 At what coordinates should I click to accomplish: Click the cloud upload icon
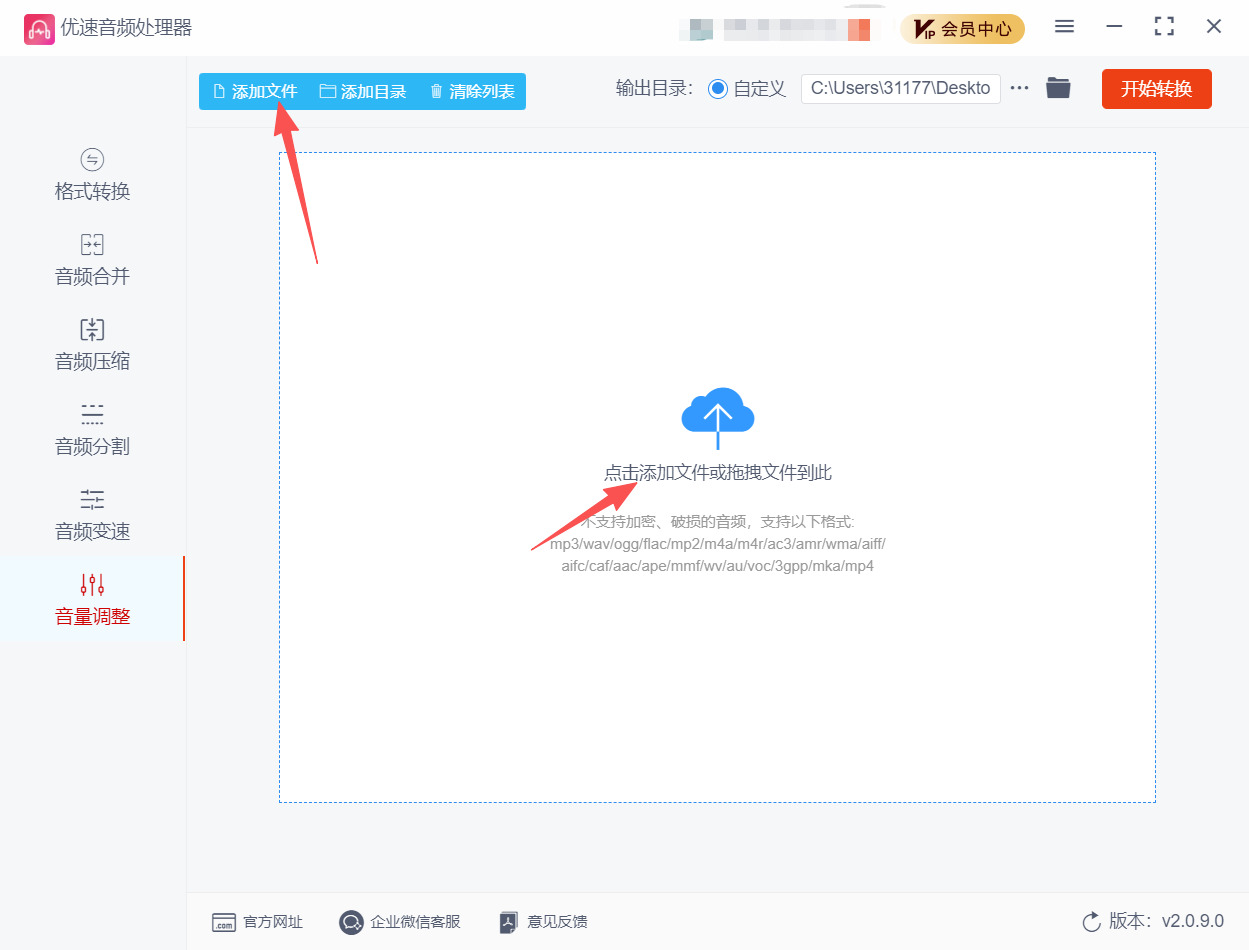tap(718, 417)
